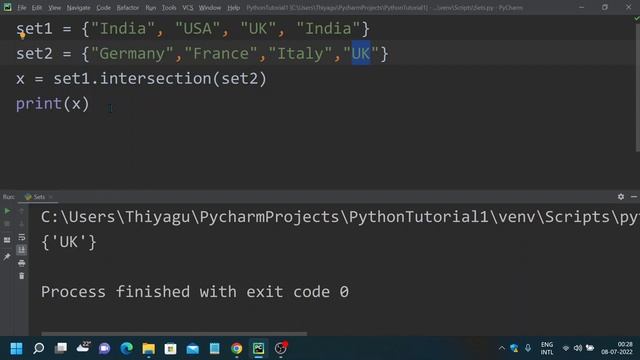This screenshot has height=360, width=640.
Task: Open the File menu
Action: pyautogui.click(x=22, y=8)
